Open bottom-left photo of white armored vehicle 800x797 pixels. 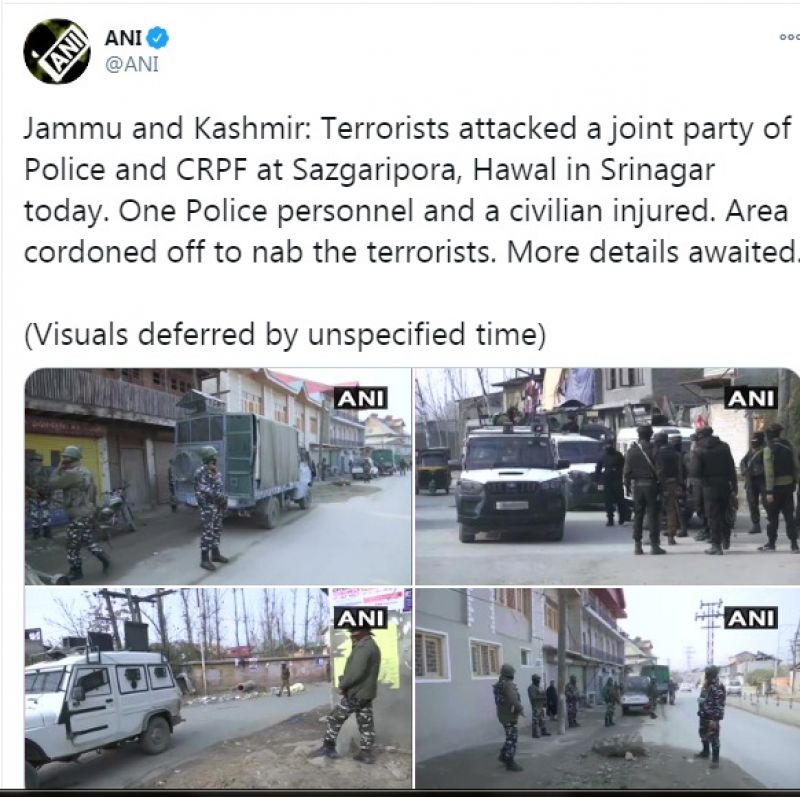(x=218, y=688)
